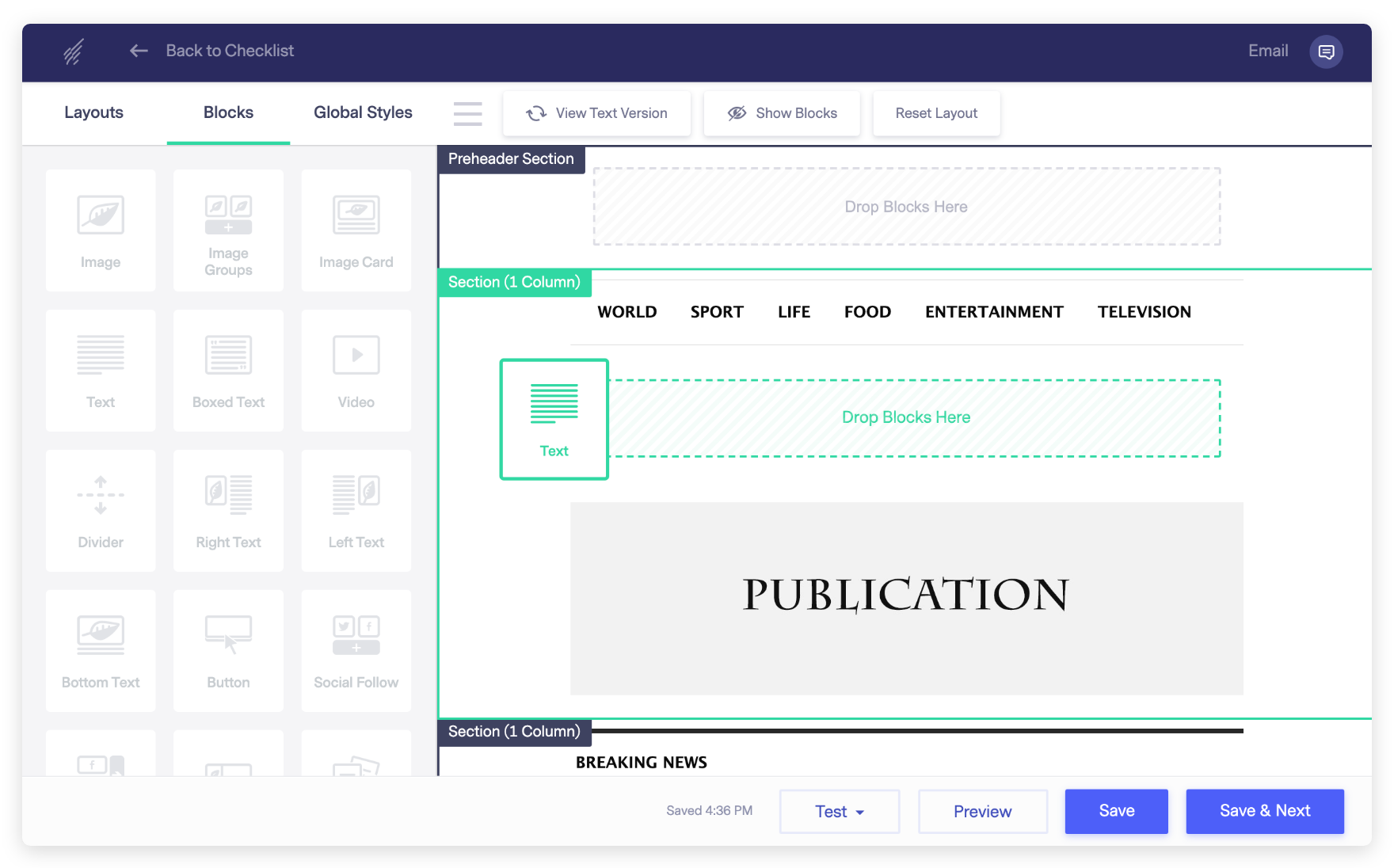
Task: Click the back arrow to Checklist
Action: (139, 51)
